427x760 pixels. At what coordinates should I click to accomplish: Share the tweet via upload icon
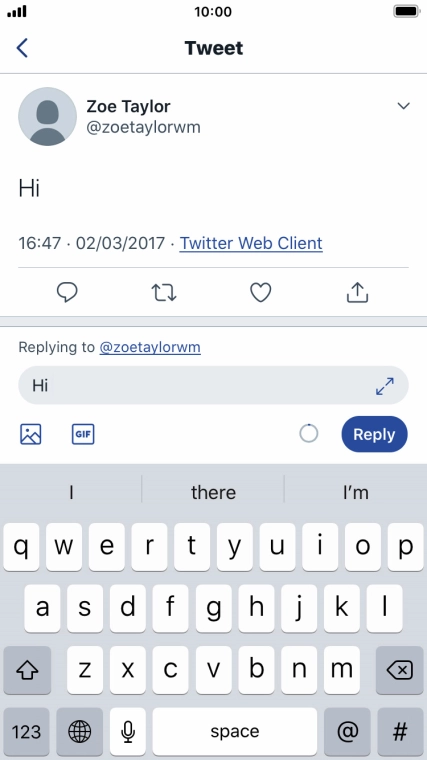pyautogui.click(x=357, y=292)
